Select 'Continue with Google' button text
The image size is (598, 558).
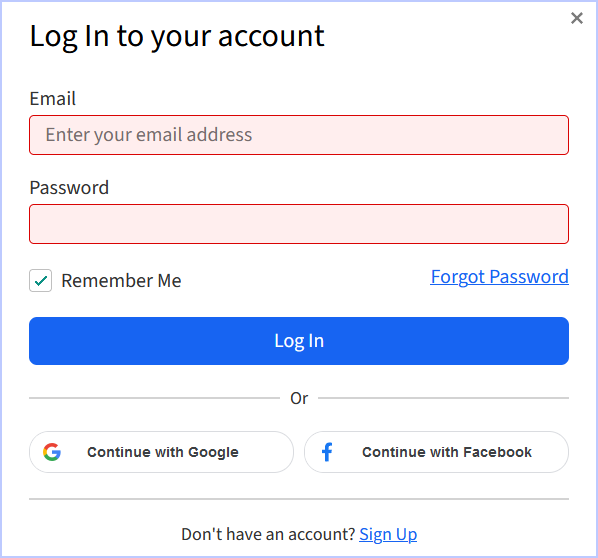pyautogui.click(x=163, y=452)
